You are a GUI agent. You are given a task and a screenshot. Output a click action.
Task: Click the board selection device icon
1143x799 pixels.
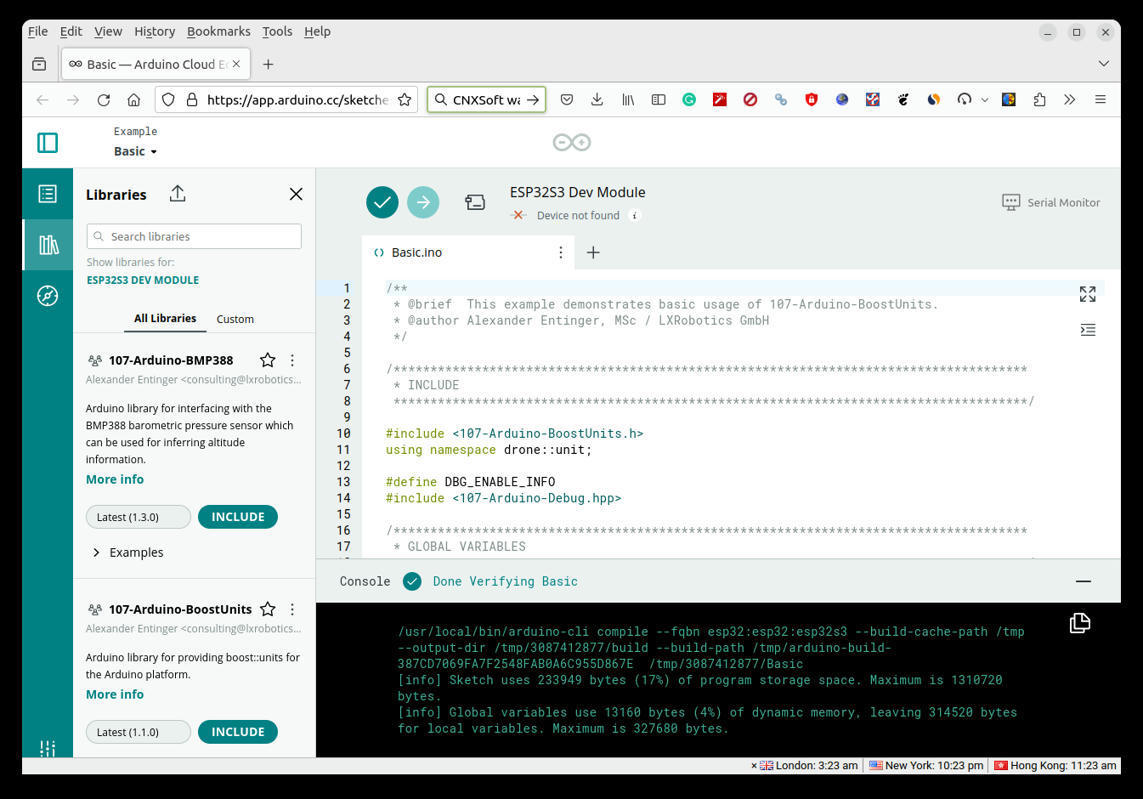pos(475,201)
